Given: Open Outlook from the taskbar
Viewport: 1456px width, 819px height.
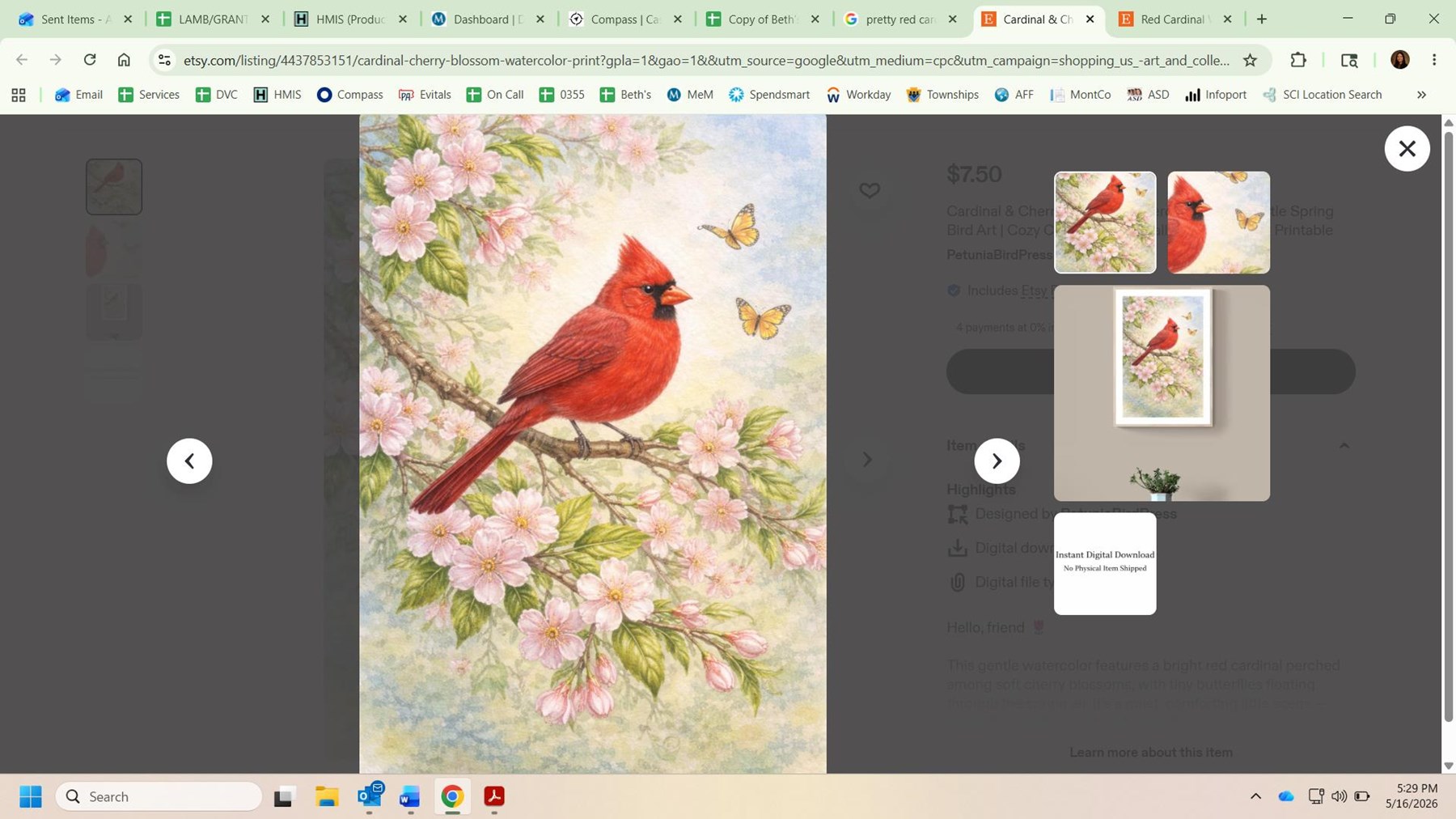Looking at the screenshot, I should pyautogui.click(x=370, y=797).
